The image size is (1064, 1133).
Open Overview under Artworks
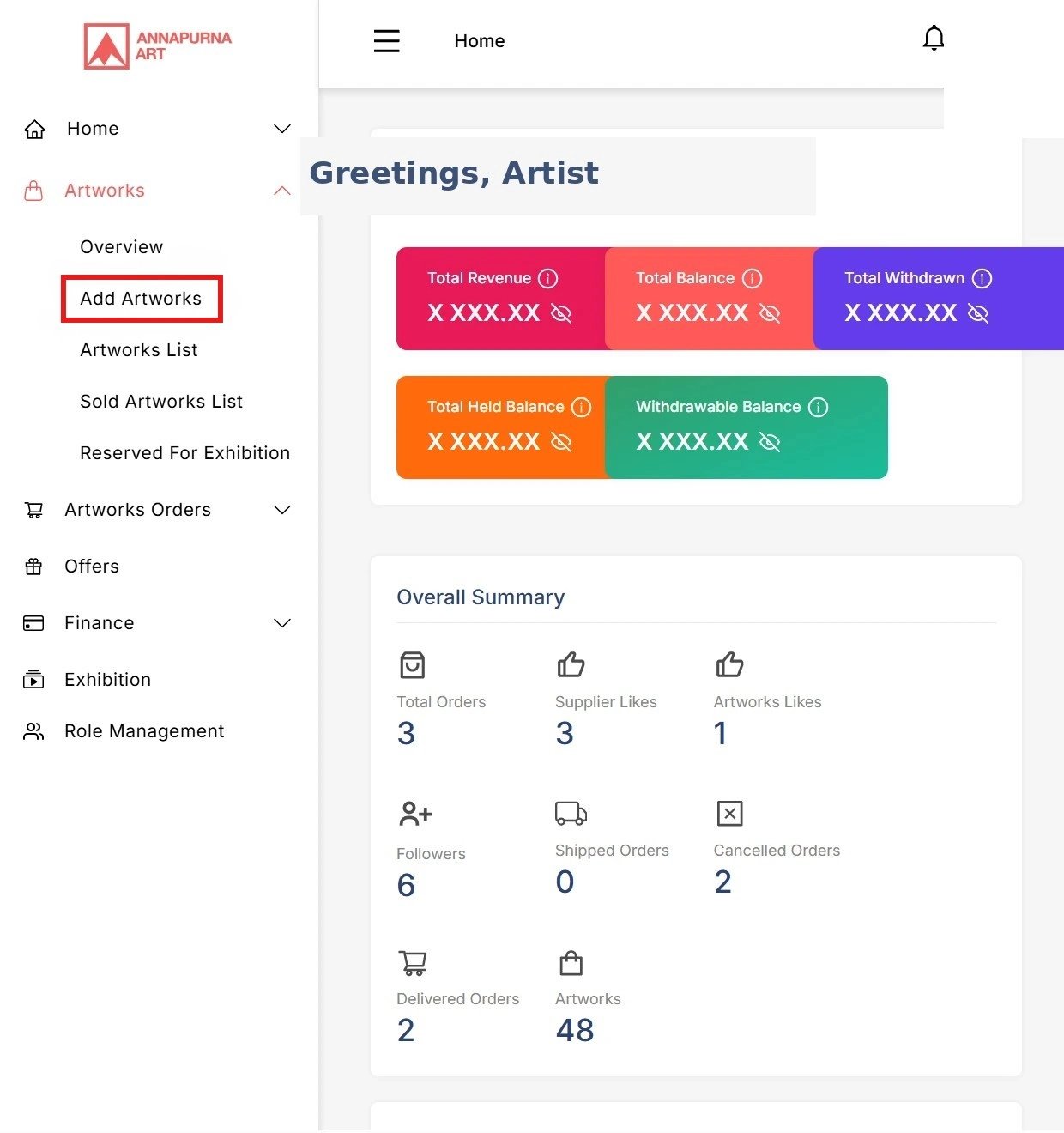(122, 247)
